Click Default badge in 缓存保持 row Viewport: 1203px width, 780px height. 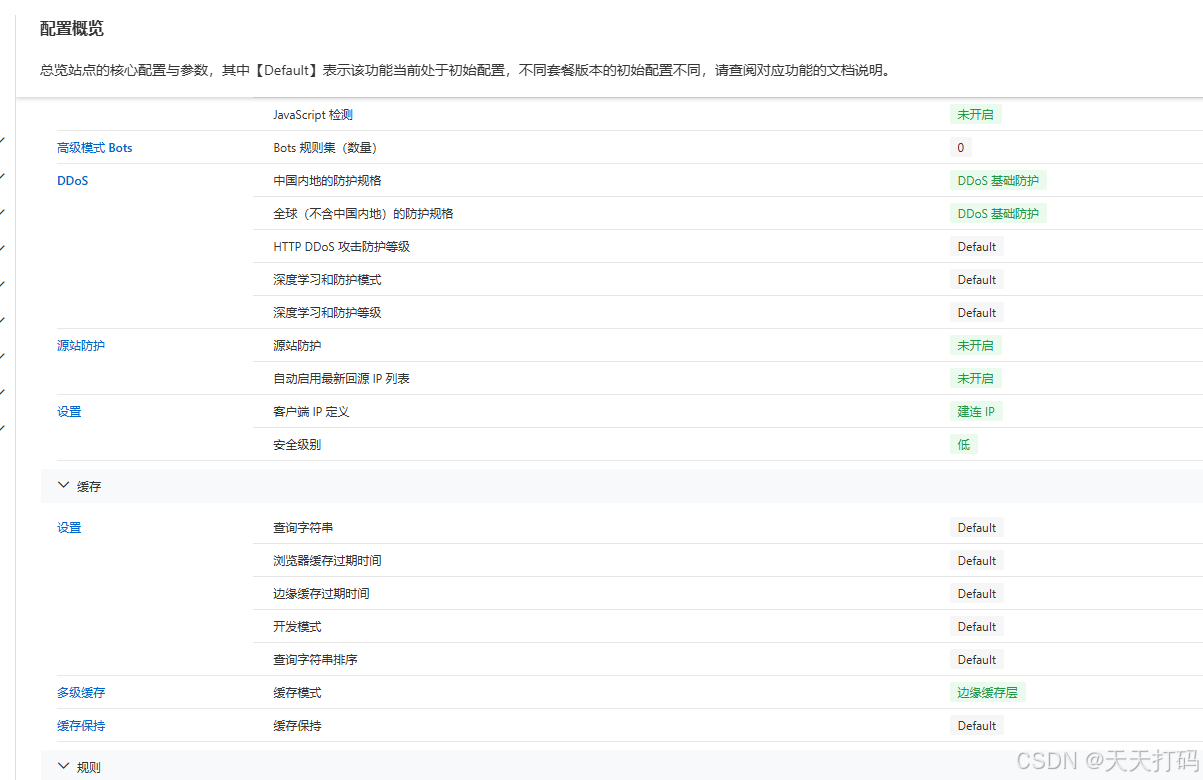pyautogui.click(x=977, y=726)
